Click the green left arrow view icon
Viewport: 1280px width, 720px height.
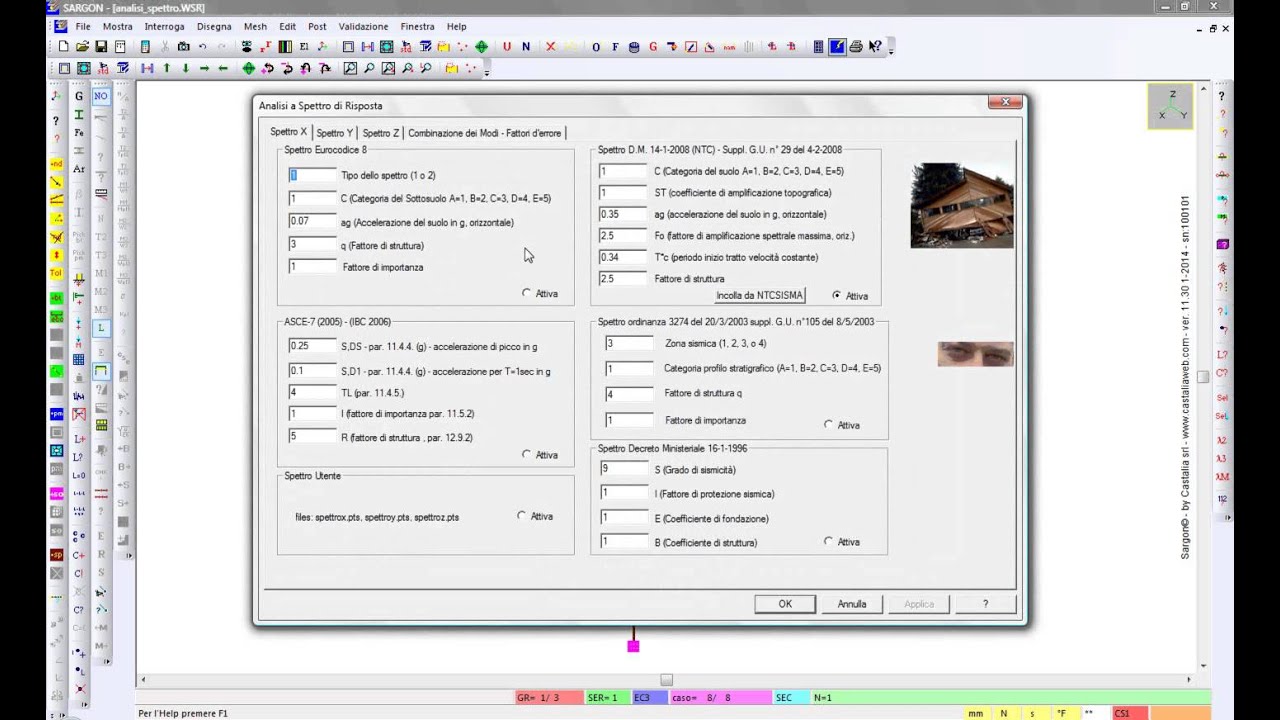coord(223,69)
